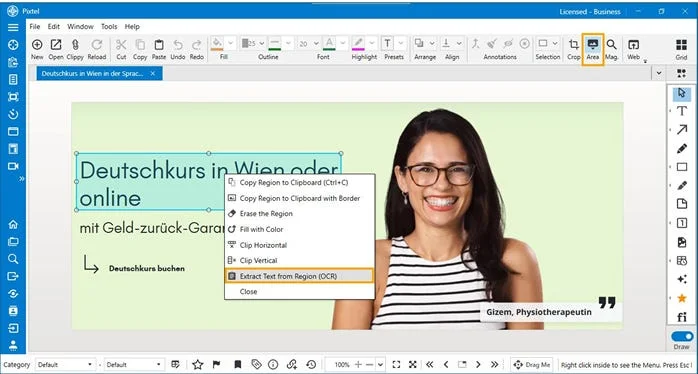The width and height of the screenshot is (698, 374).
Task: Open a file with the Open button
Action: coord(56,49)
